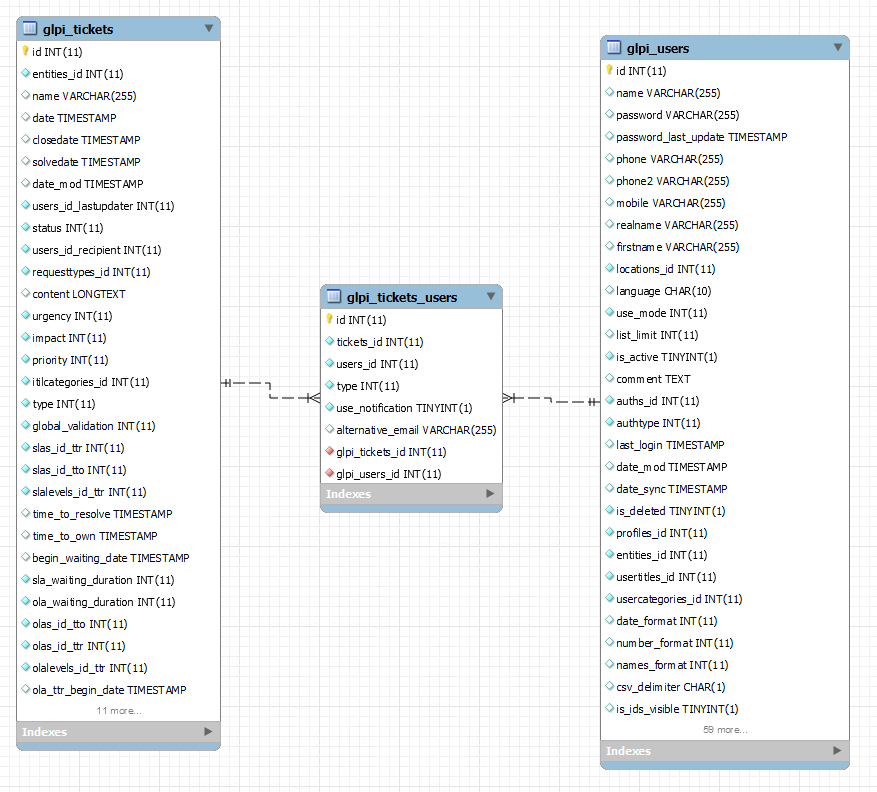Select 'olalevels_id_ttr INT(11)' column

click(x=89, y=668)
